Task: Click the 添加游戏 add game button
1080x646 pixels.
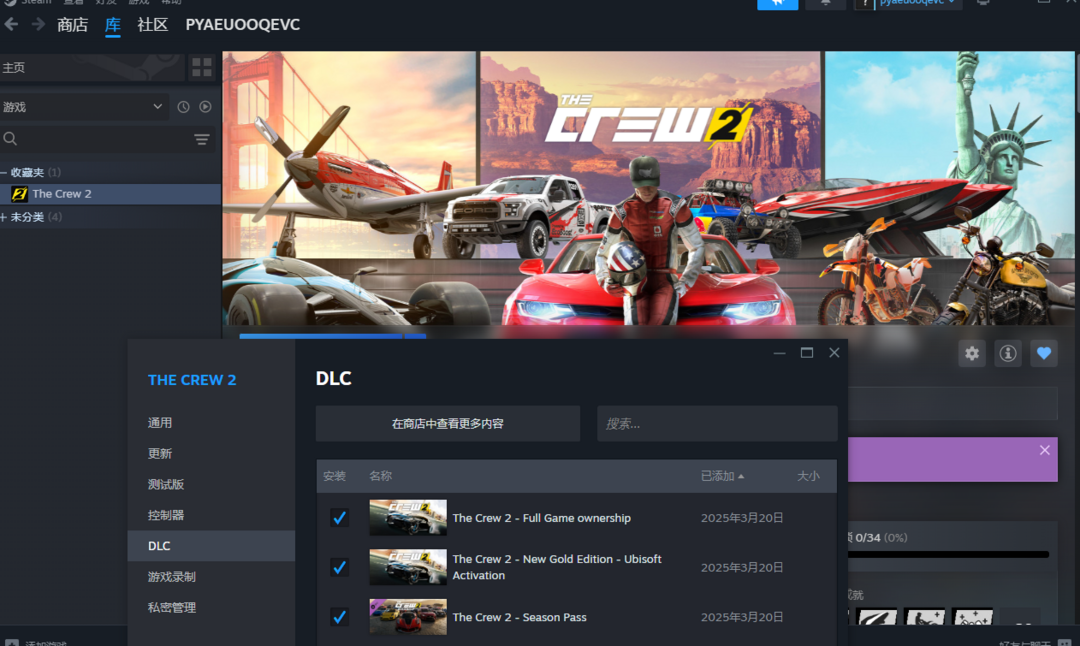Action: coord(38,642)
